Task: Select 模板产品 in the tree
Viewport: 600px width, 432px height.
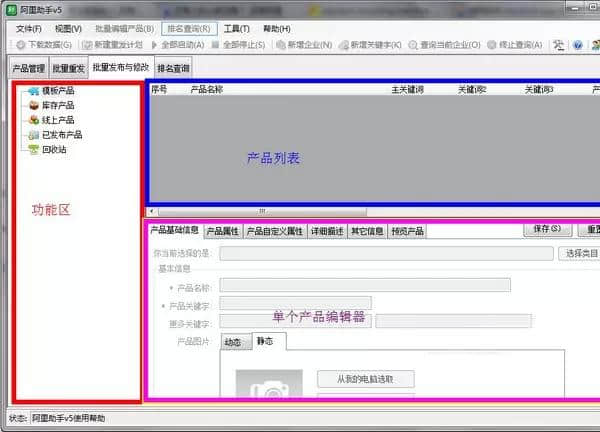Action: coord(57,92)
